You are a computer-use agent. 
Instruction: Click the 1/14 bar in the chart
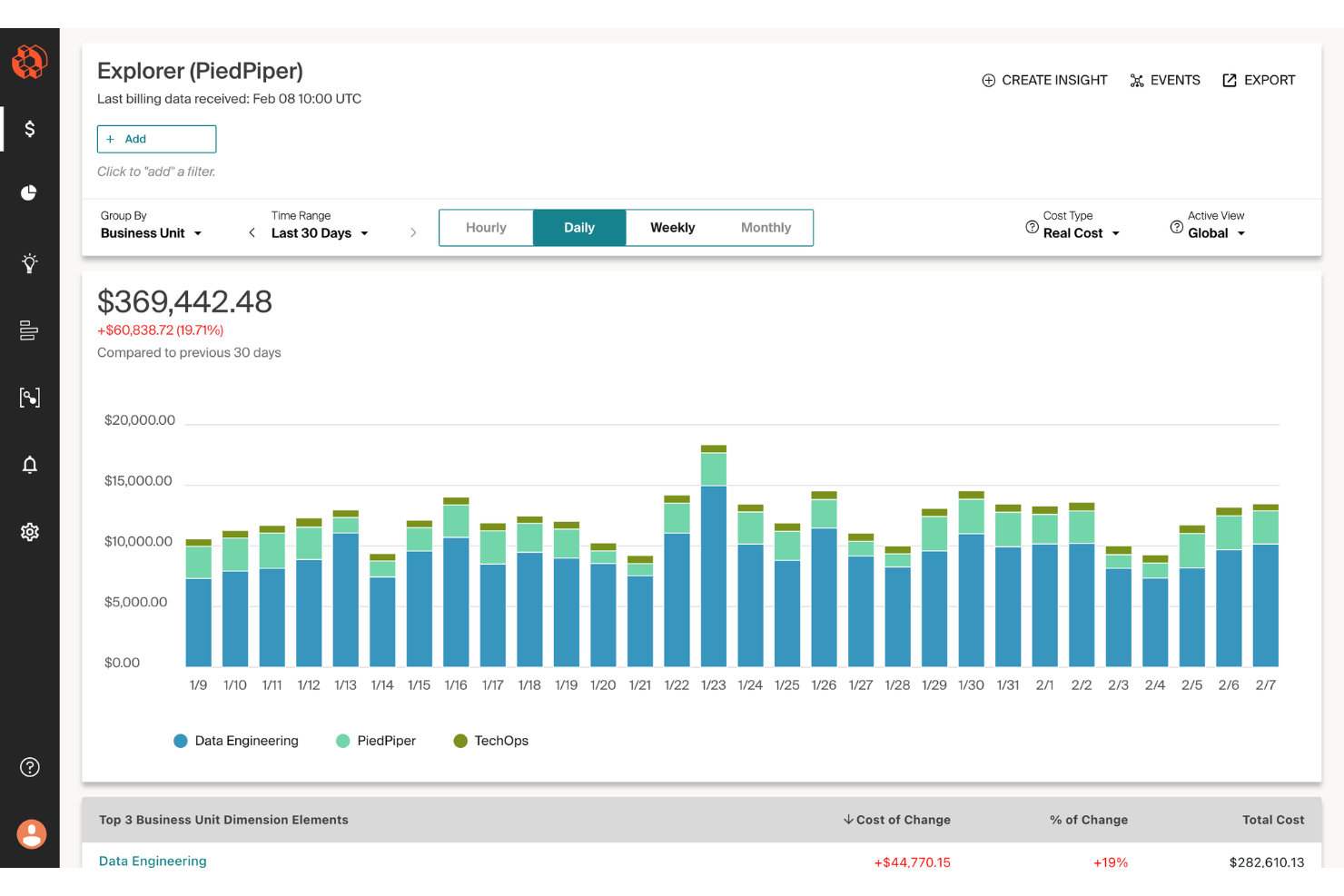(x=382, y=610)
